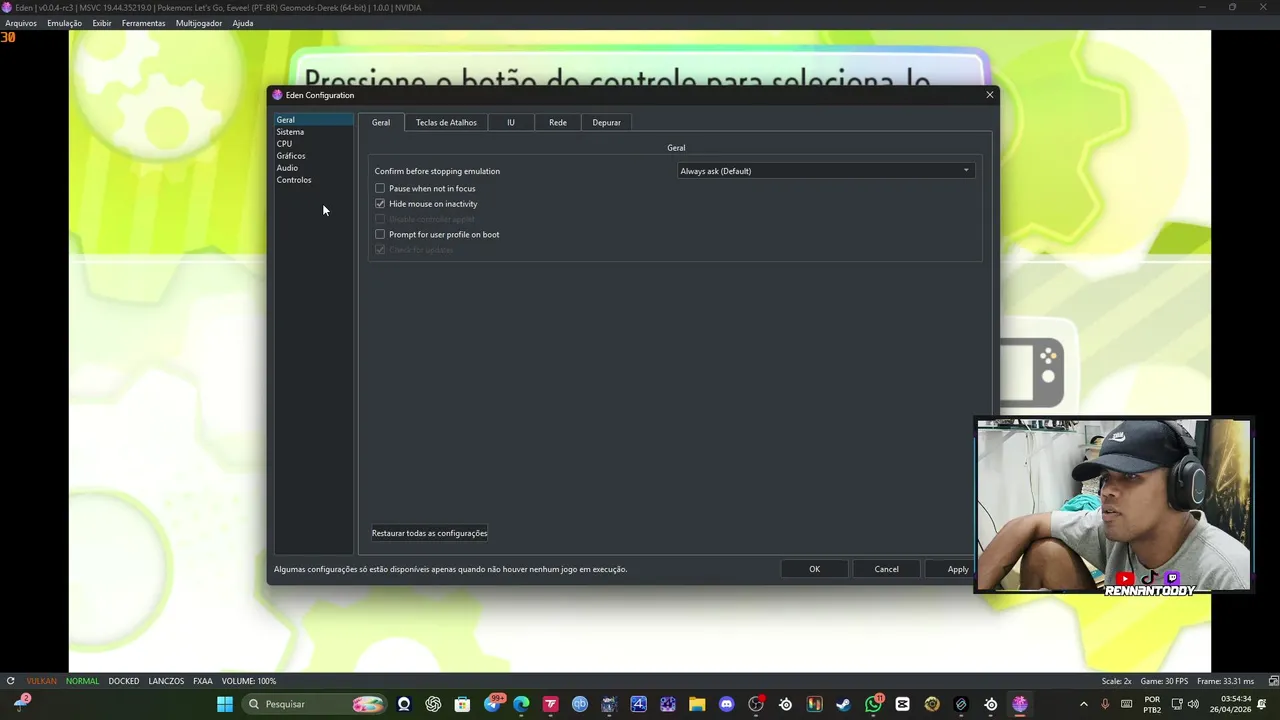This screenshot has height=720, width=1280.
Task: Select Controles in the configuration sidebar
Action: pos(313,180)
